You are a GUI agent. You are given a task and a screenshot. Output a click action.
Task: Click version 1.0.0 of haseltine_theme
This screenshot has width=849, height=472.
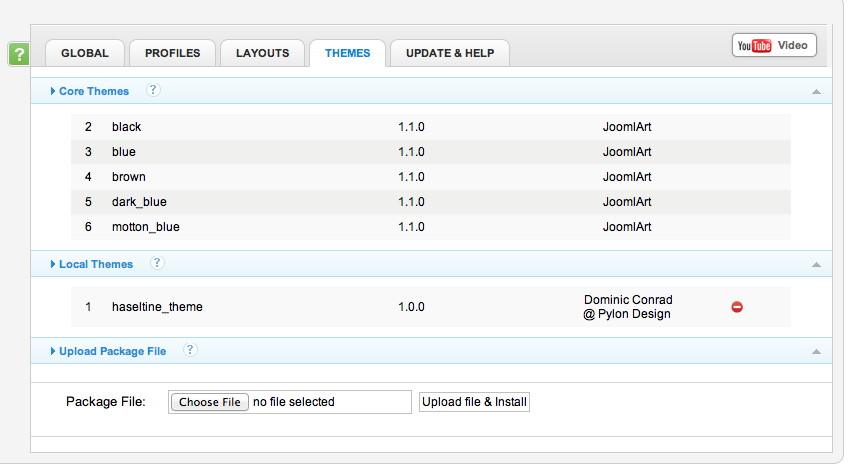click(x=411, y=307)
